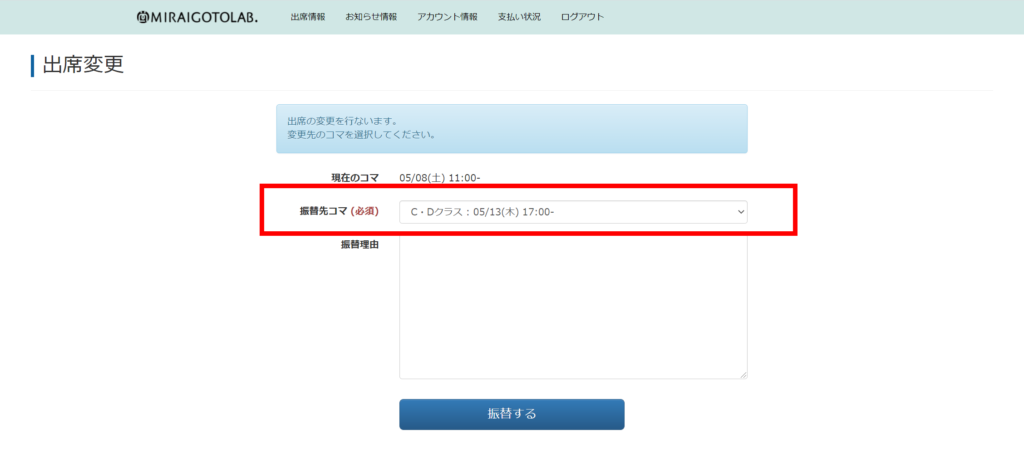Click the MIRAIGOTOLAB logo

(x=197, y=17)
